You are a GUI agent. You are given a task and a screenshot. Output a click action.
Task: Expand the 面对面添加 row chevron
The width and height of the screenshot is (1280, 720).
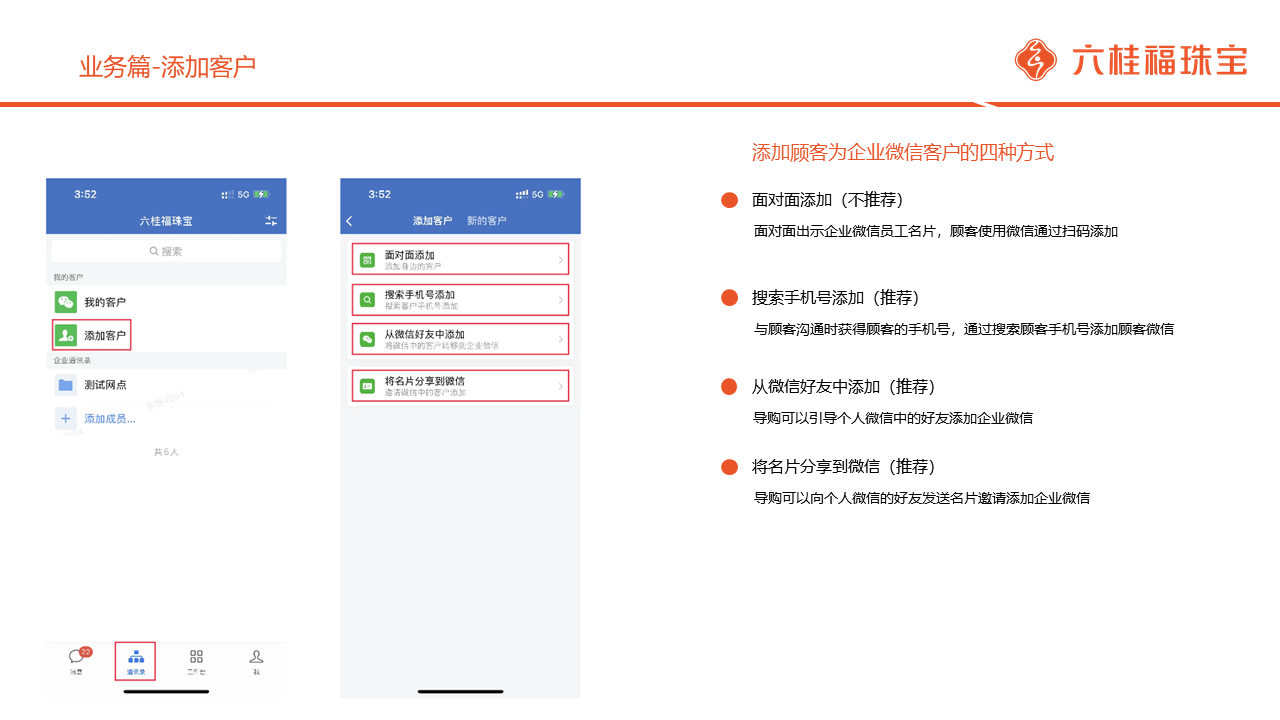tap(560, 260)
